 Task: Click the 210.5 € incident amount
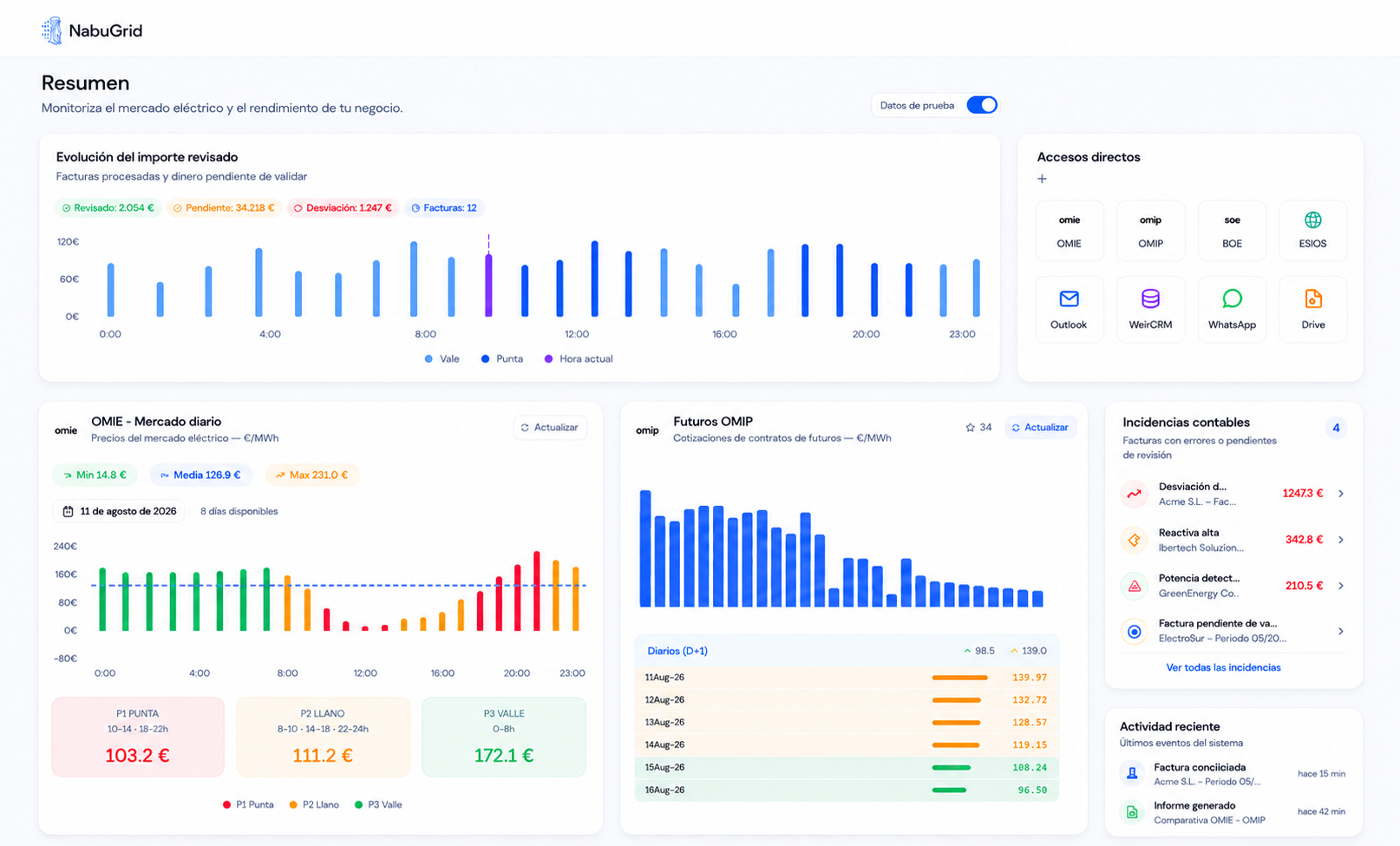coord(1305,586)
